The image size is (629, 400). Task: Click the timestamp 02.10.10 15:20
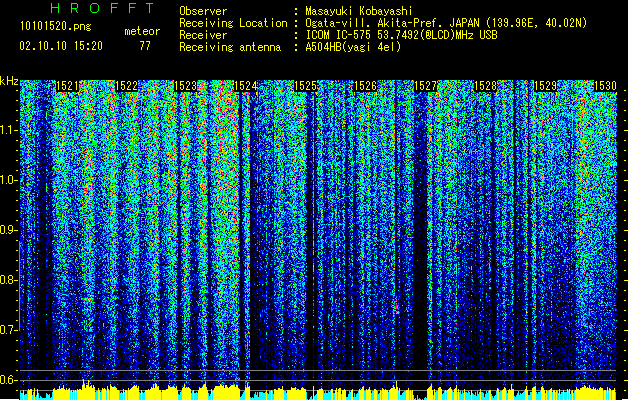61,46
